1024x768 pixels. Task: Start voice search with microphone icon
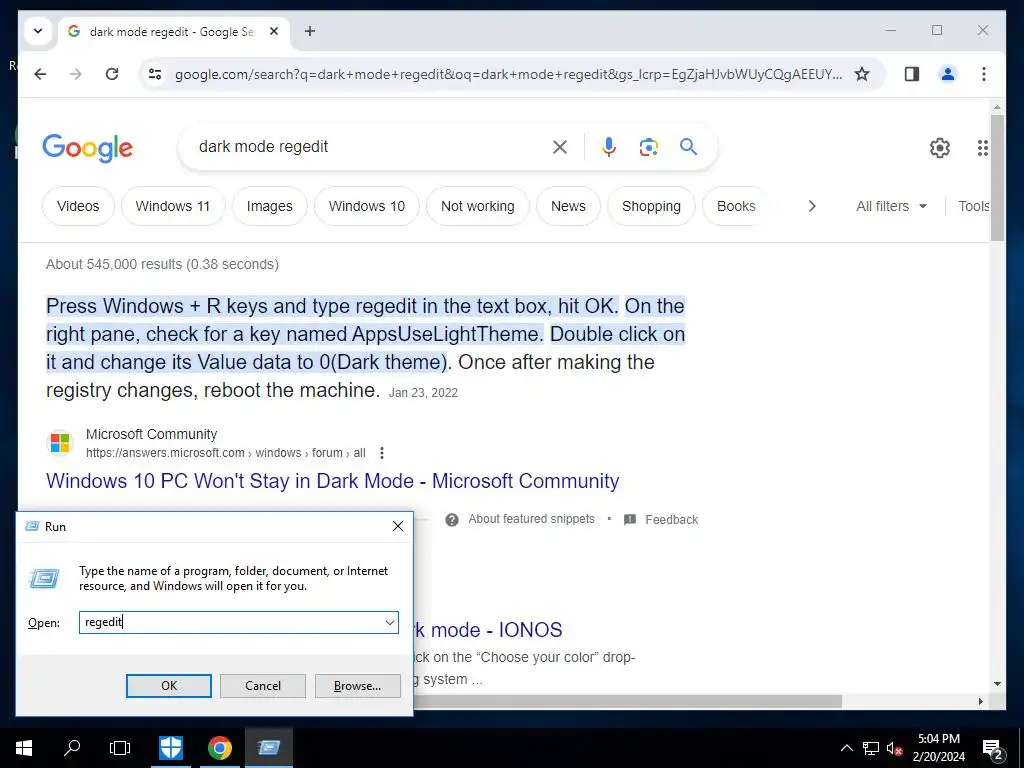click(x=609, y=147)
